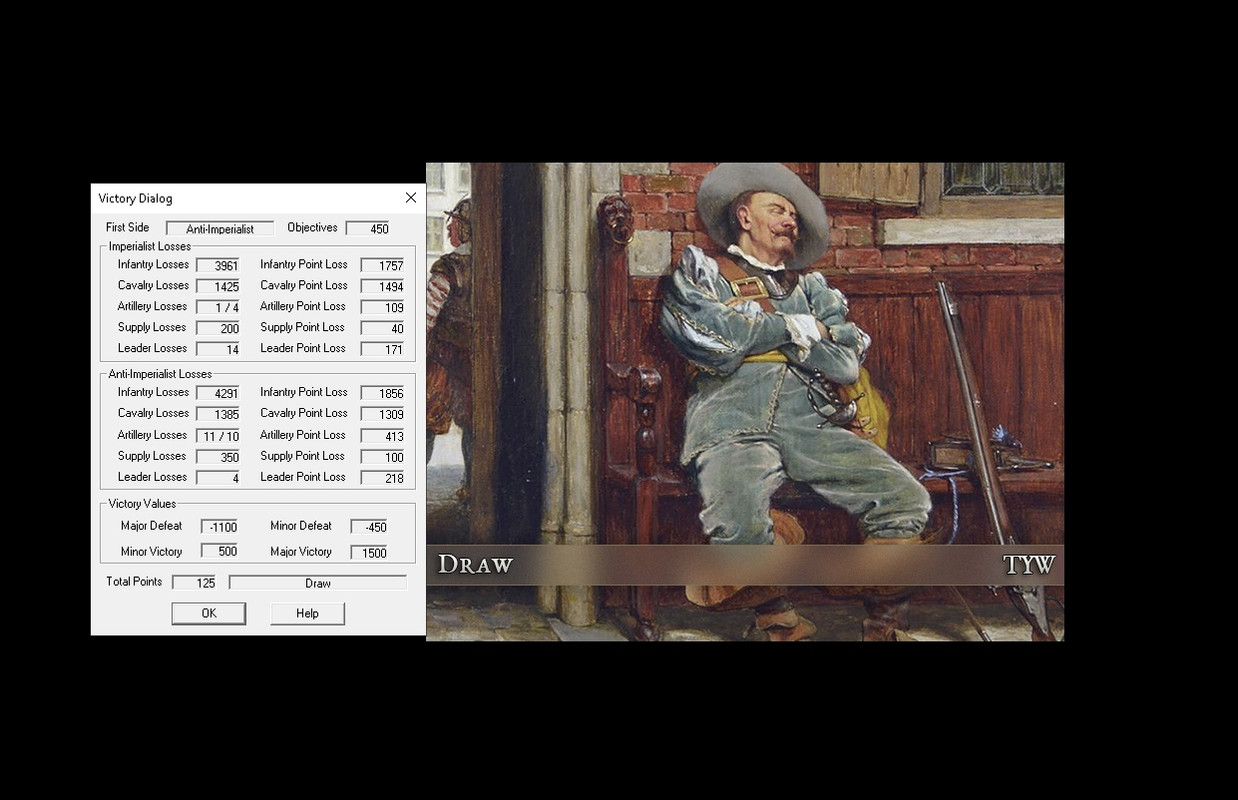This screenshot has height=800, width=1238.
Task: Click Imperialist Leader Point Loss value 171
Action: [x=383, y=350]
